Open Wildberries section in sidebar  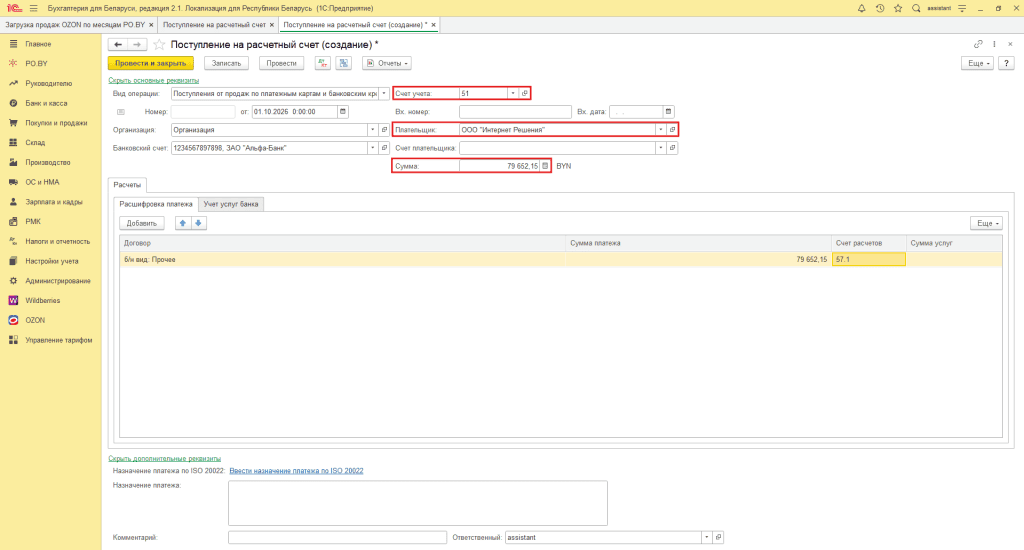tap(42, 300)
